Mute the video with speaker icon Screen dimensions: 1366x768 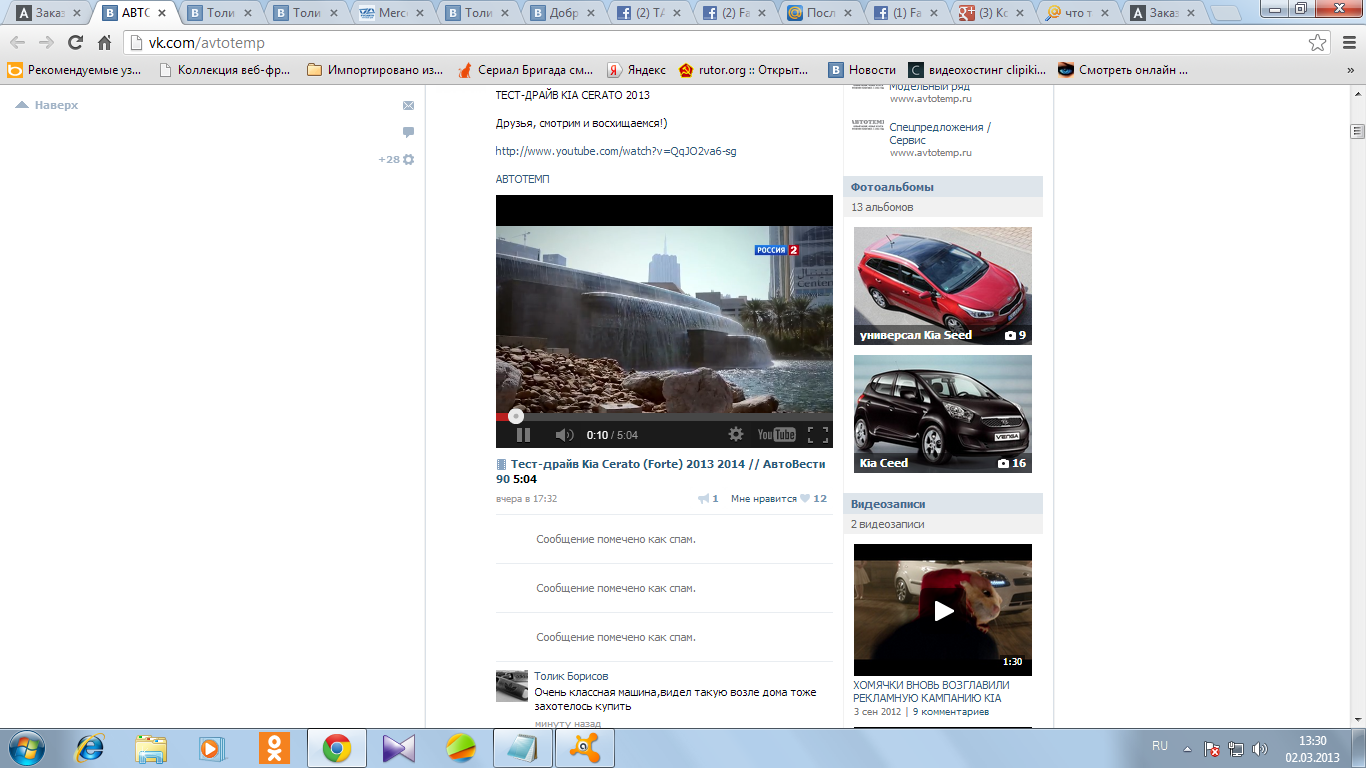pos(564,435)
